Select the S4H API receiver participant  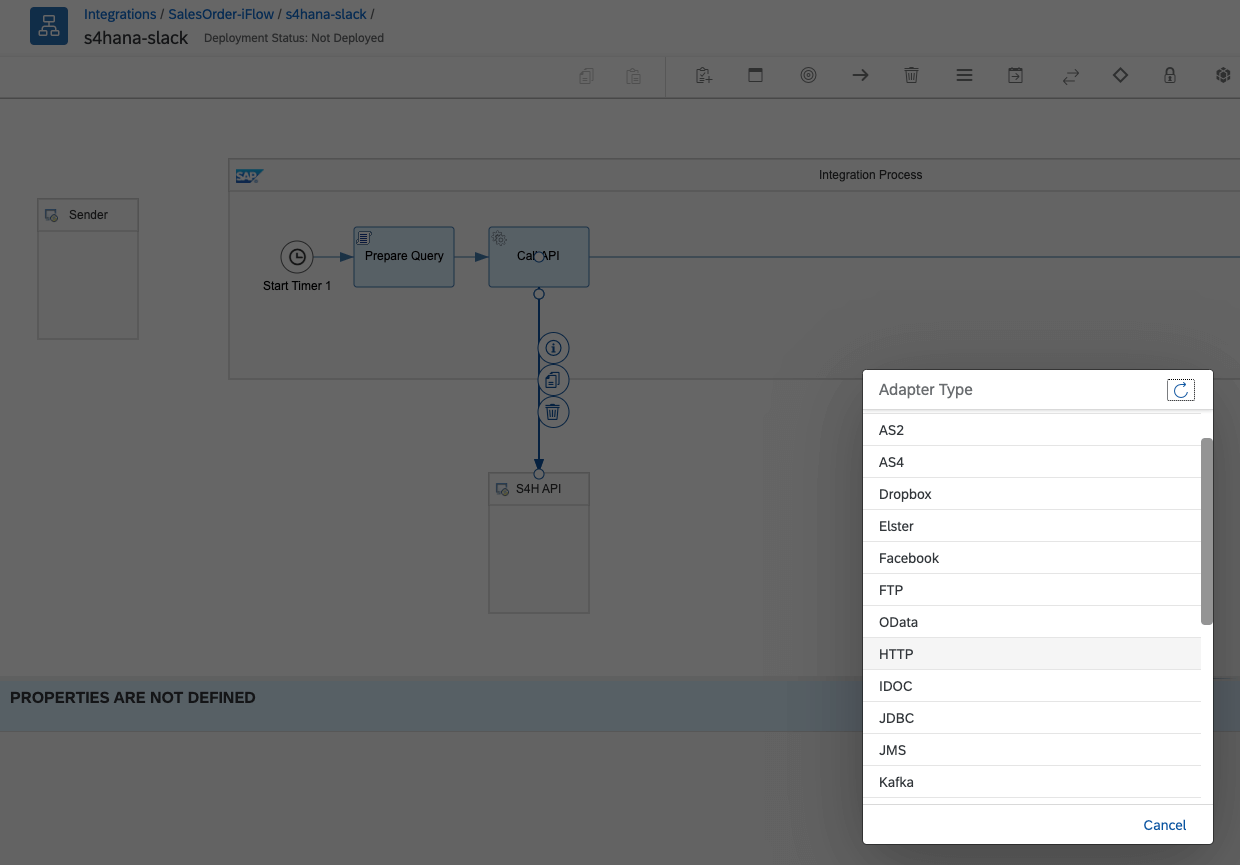point(539,543)
